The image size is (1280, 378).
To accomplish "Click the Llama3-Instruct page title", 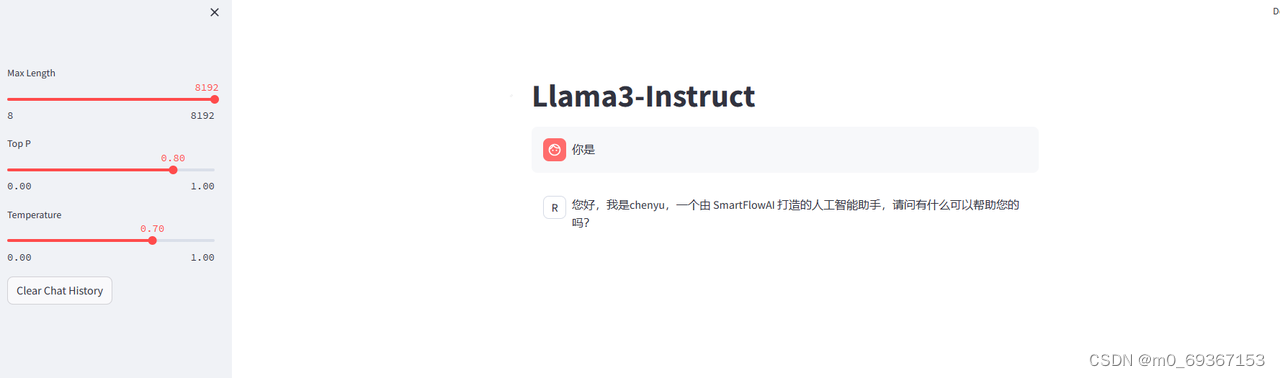I will 643,96.
